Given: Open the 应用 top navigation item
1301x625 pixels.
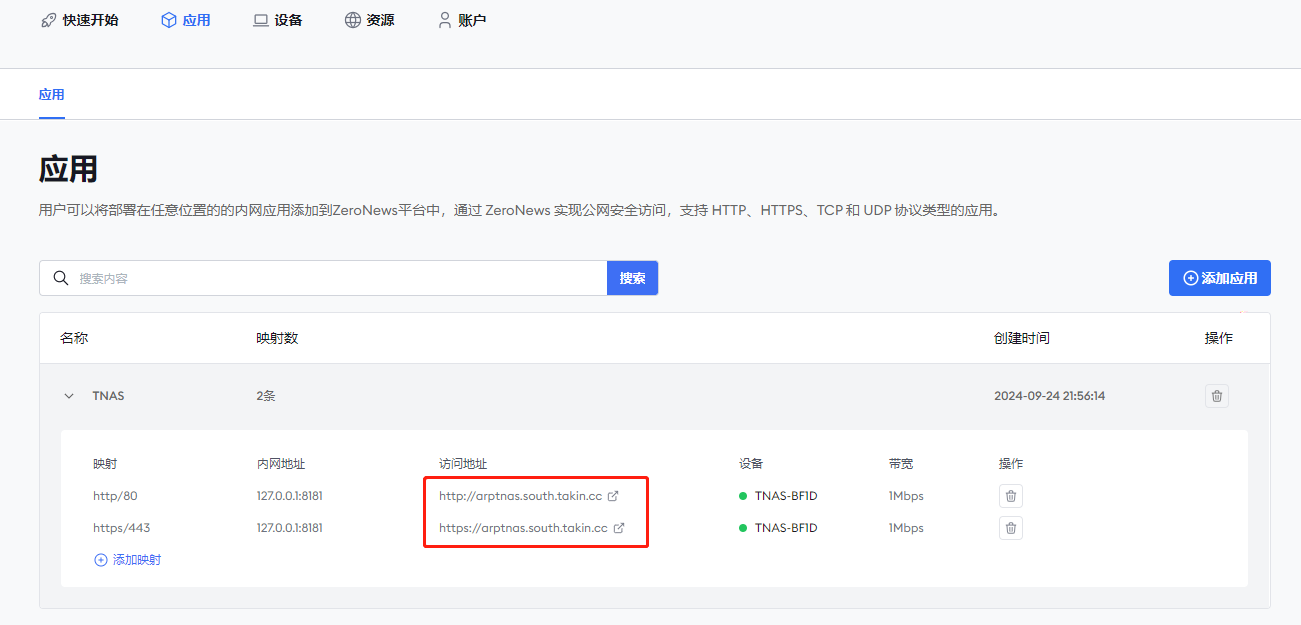Looking at the screenshot, I should click(x=185, y=20).
